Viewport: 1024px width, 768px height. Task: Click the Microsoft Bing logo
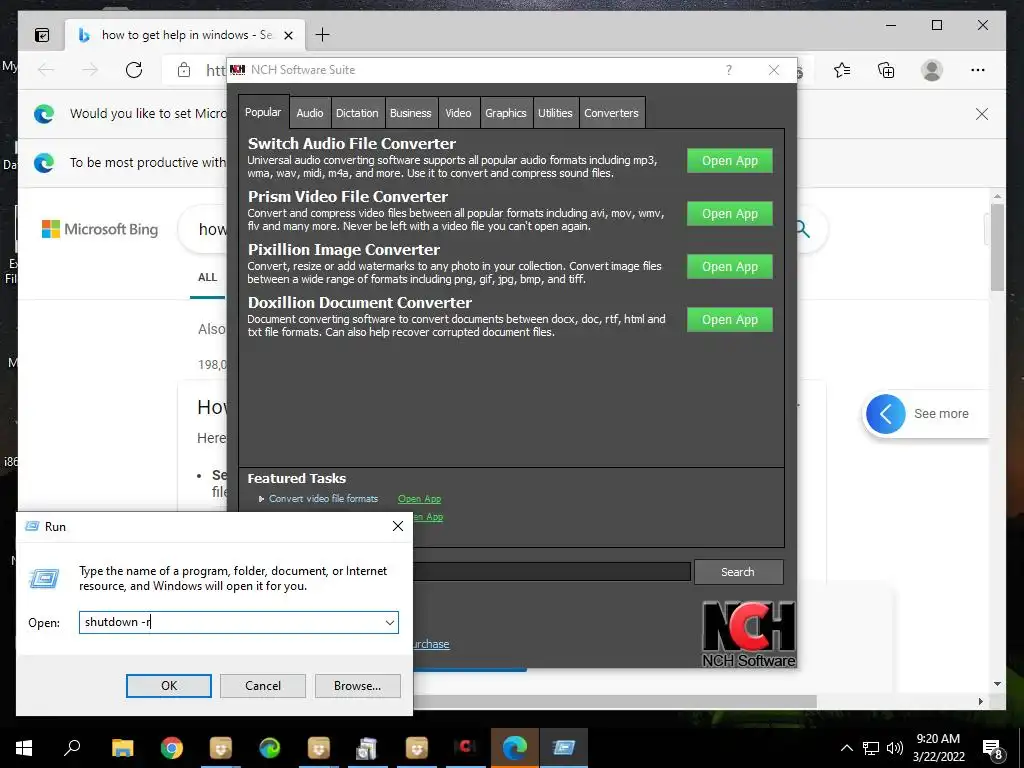coord(100,229)
